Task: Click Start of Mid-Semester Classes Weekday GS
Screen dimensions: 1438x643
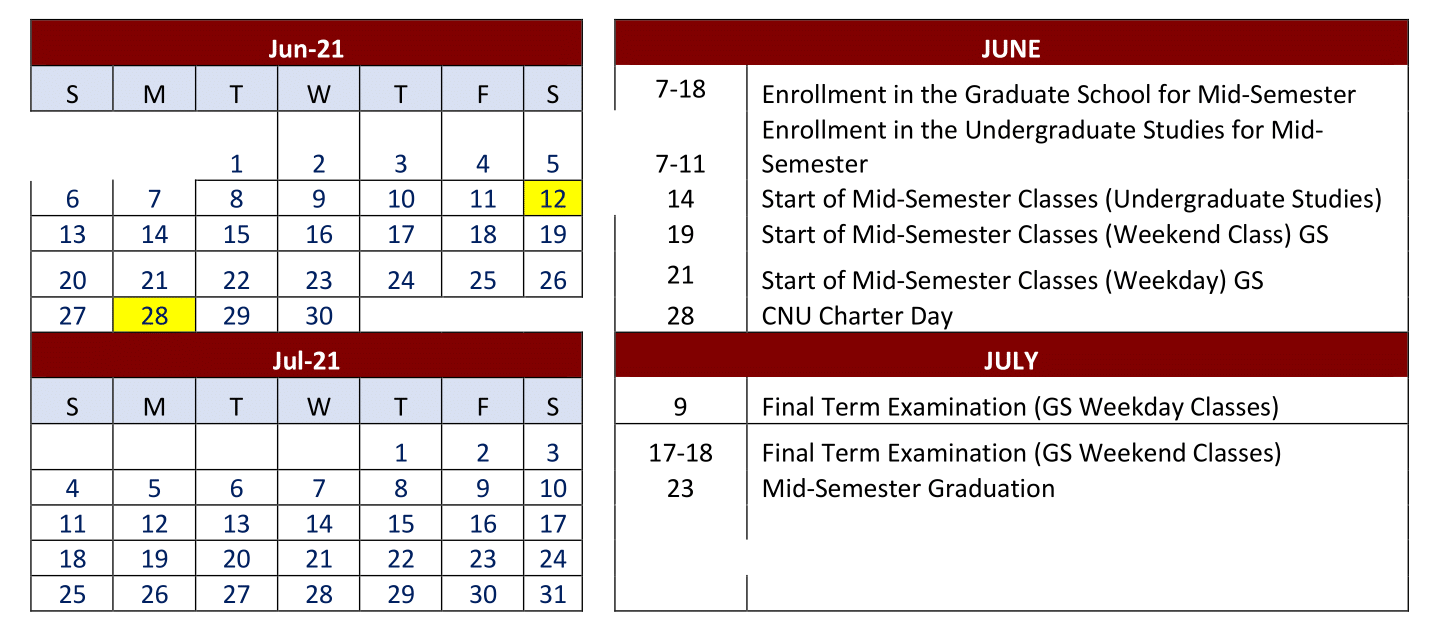Action: coord(1012,280)
